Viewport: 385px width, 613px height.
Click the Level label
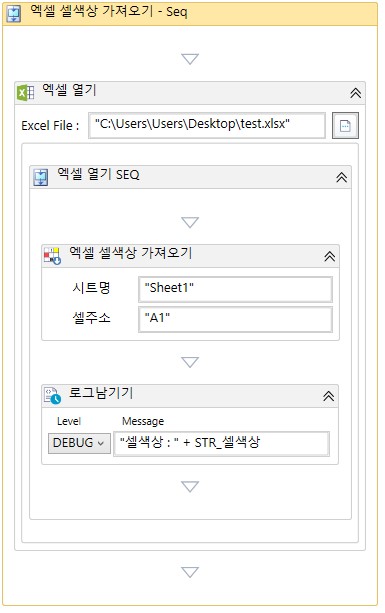[x=69, y=421]
